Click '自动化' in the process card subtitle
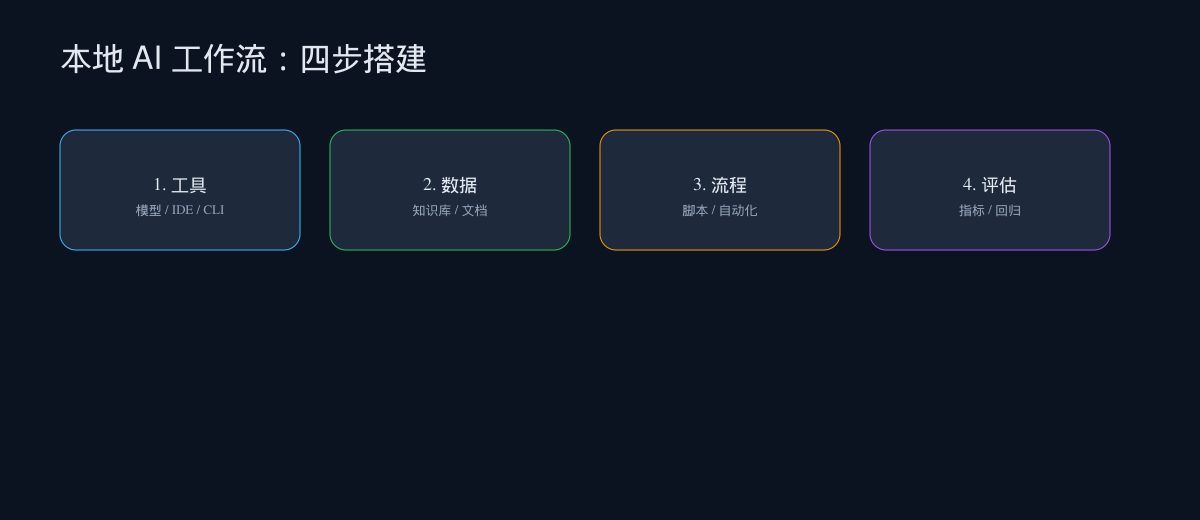This screenshot has width=1200, height=520. pos(738,211)
